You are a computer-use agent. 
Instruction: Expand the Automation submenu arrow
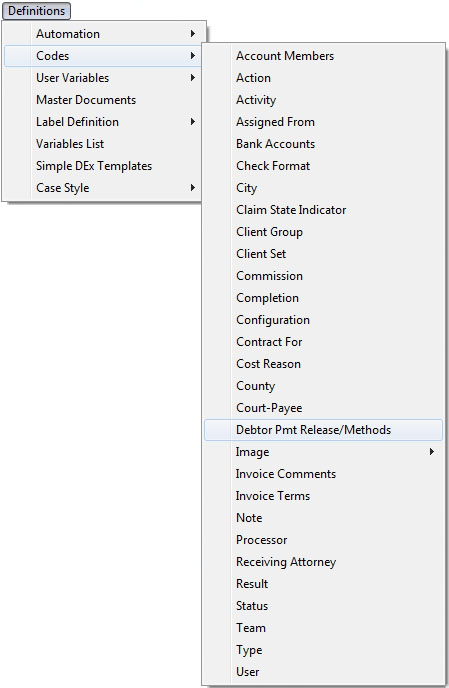click(193, 33)
